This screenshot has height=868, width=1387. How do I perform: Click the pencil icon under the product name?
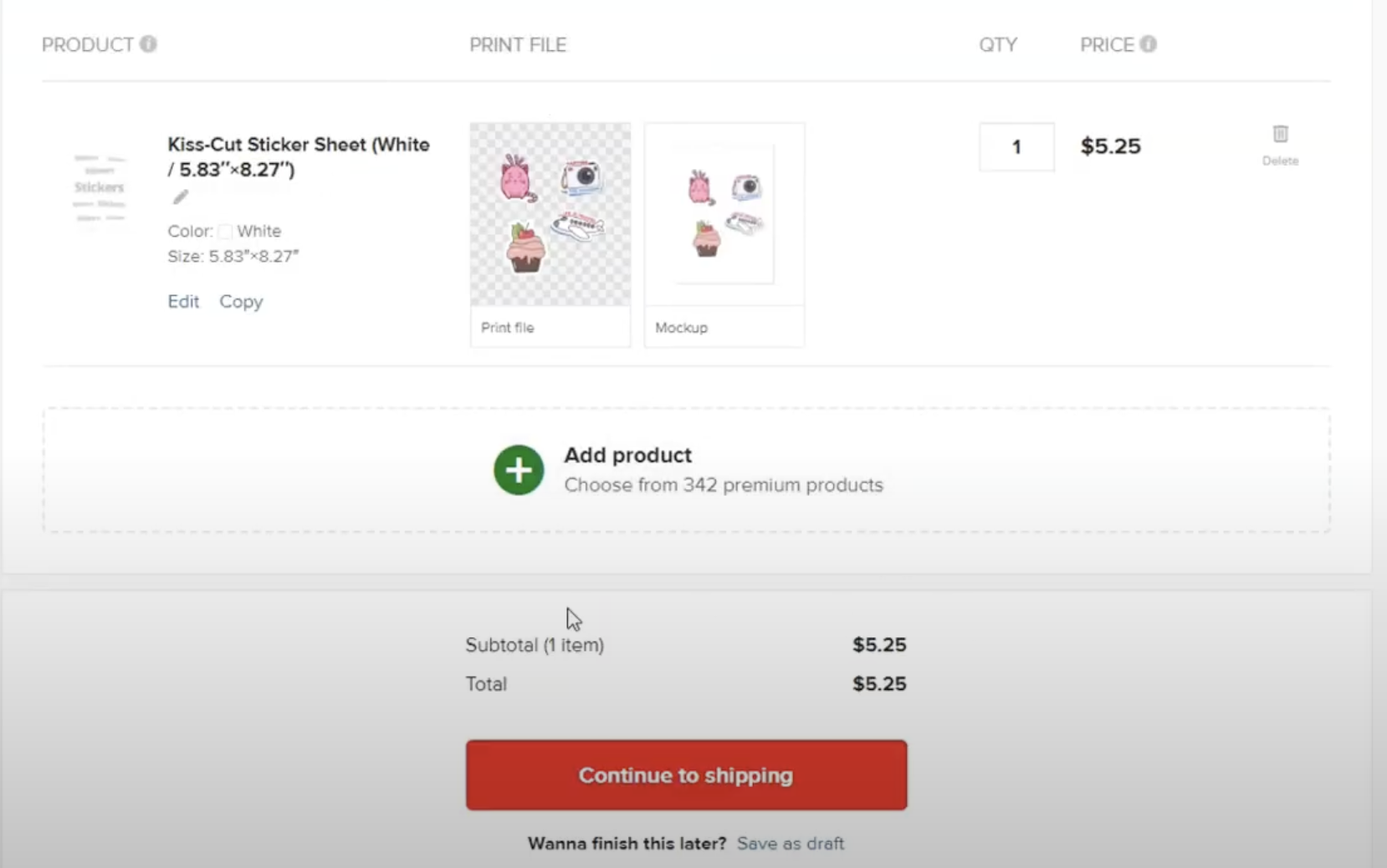pyautogui.click(x=180, y=197)
